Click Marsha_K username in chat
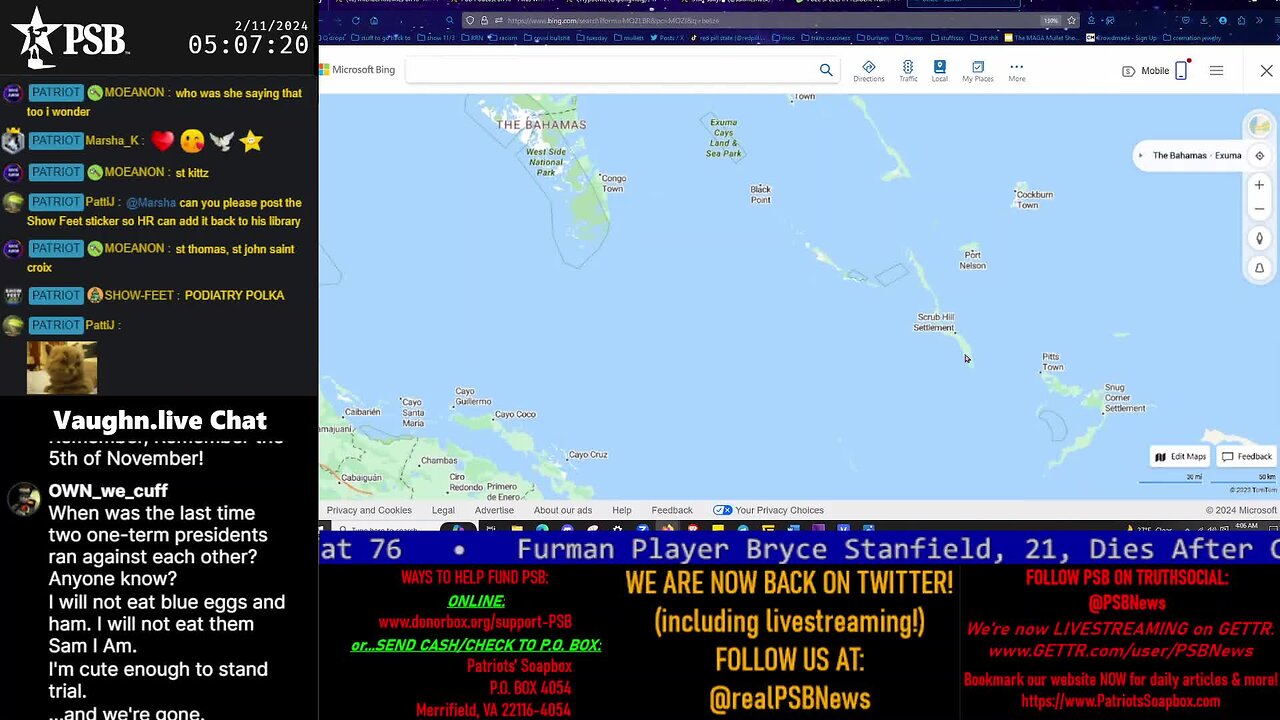This screenshot has width=1280, height=720. (112, 141)
